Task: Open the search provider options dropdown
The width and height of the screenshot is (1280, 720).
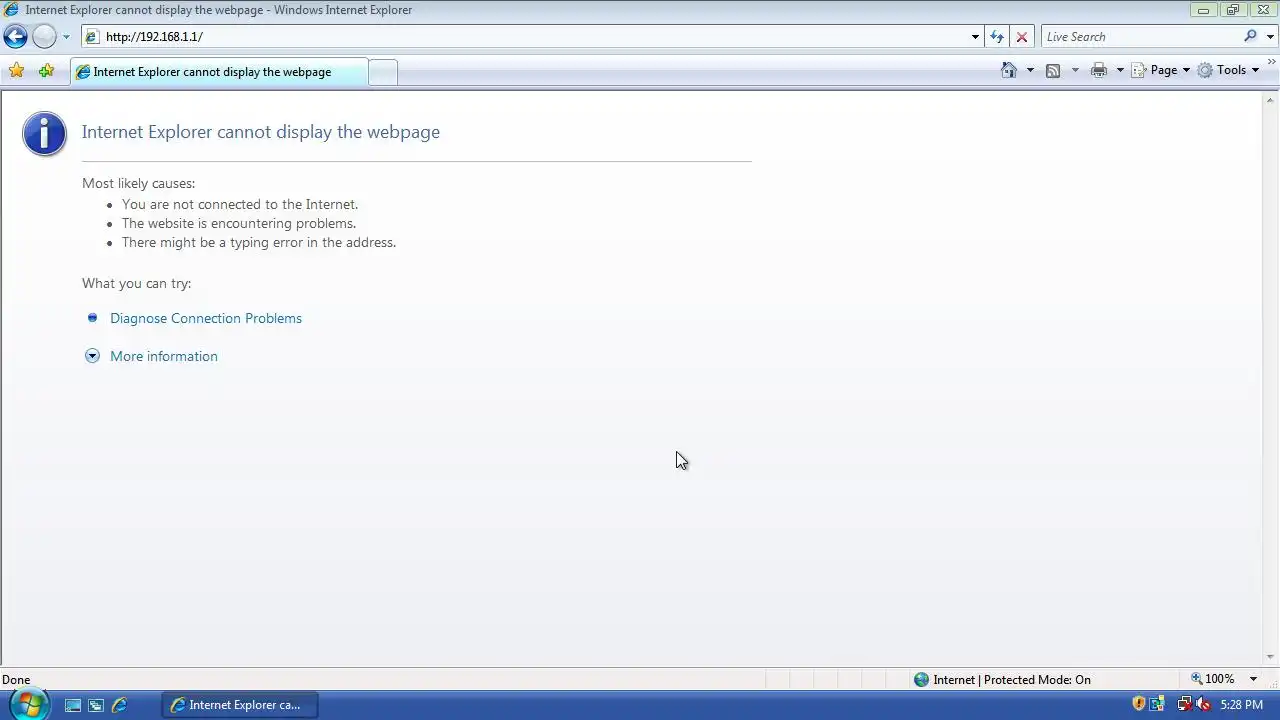Action: pyautogui.click(x=1271, y=37)
